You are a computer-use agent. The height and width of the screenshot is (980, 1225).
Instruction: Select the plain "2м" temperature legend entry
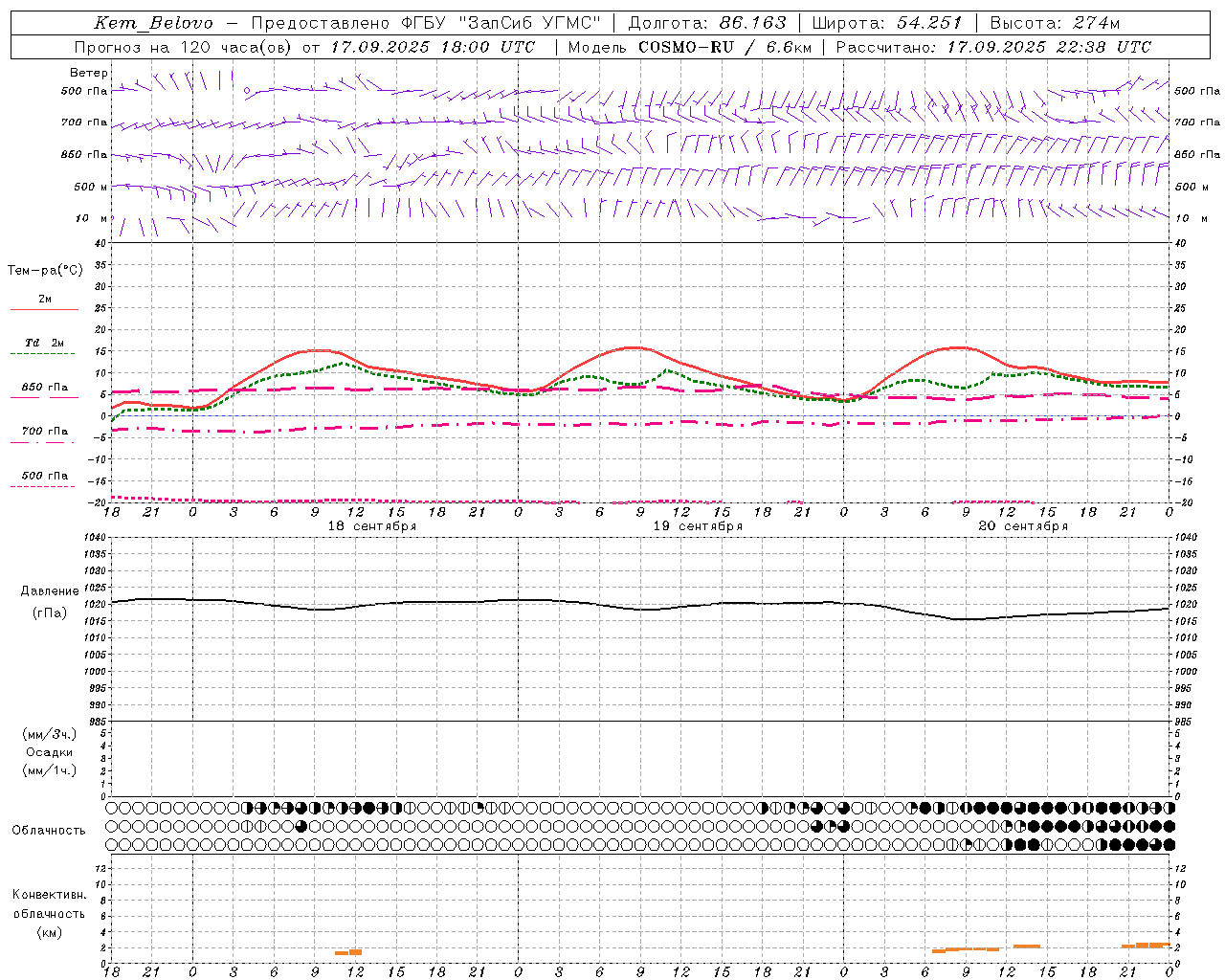tap(45, 299)
